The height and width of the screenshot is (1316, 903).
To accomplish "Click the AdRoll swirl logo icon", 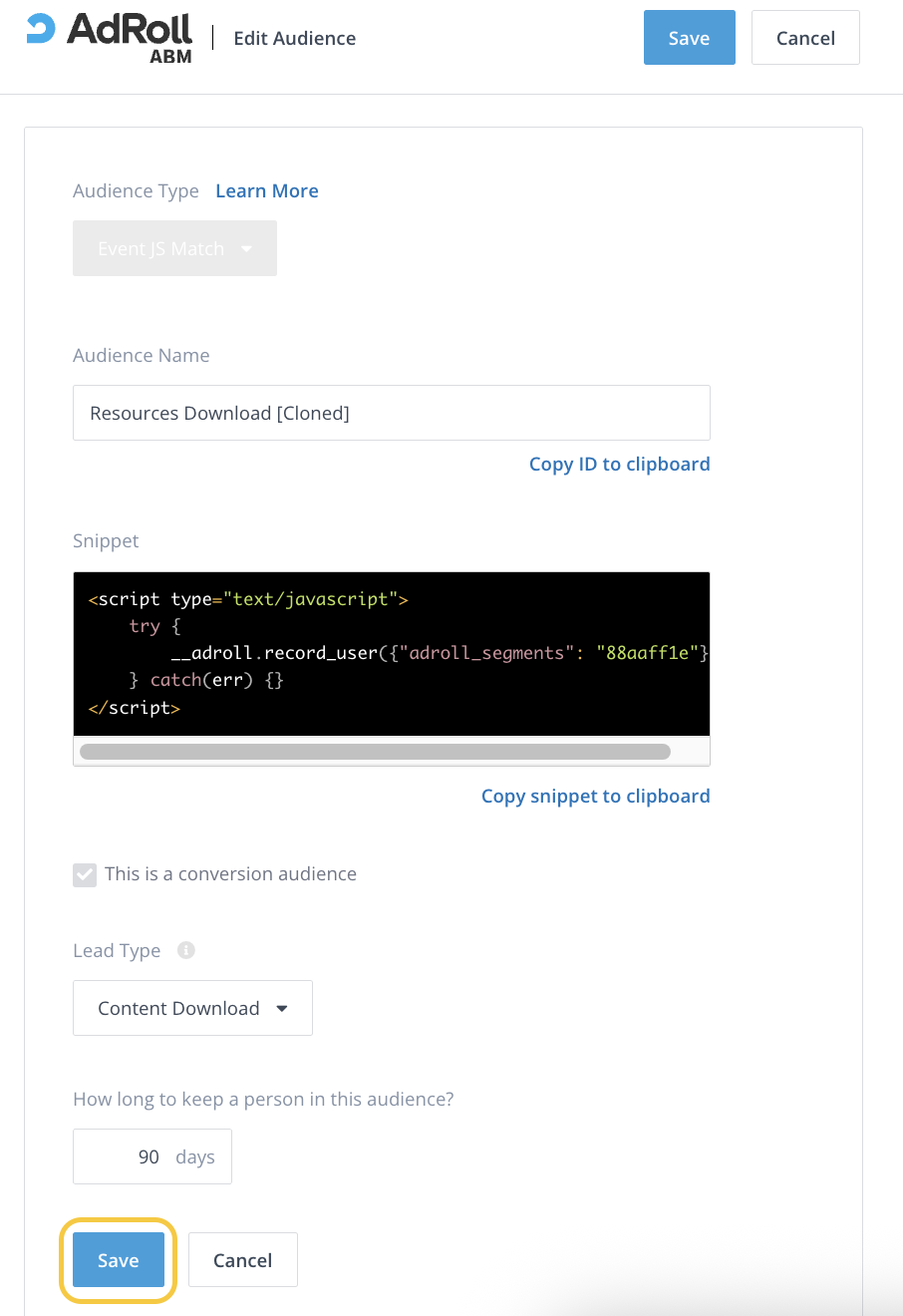I will point(41,29).
